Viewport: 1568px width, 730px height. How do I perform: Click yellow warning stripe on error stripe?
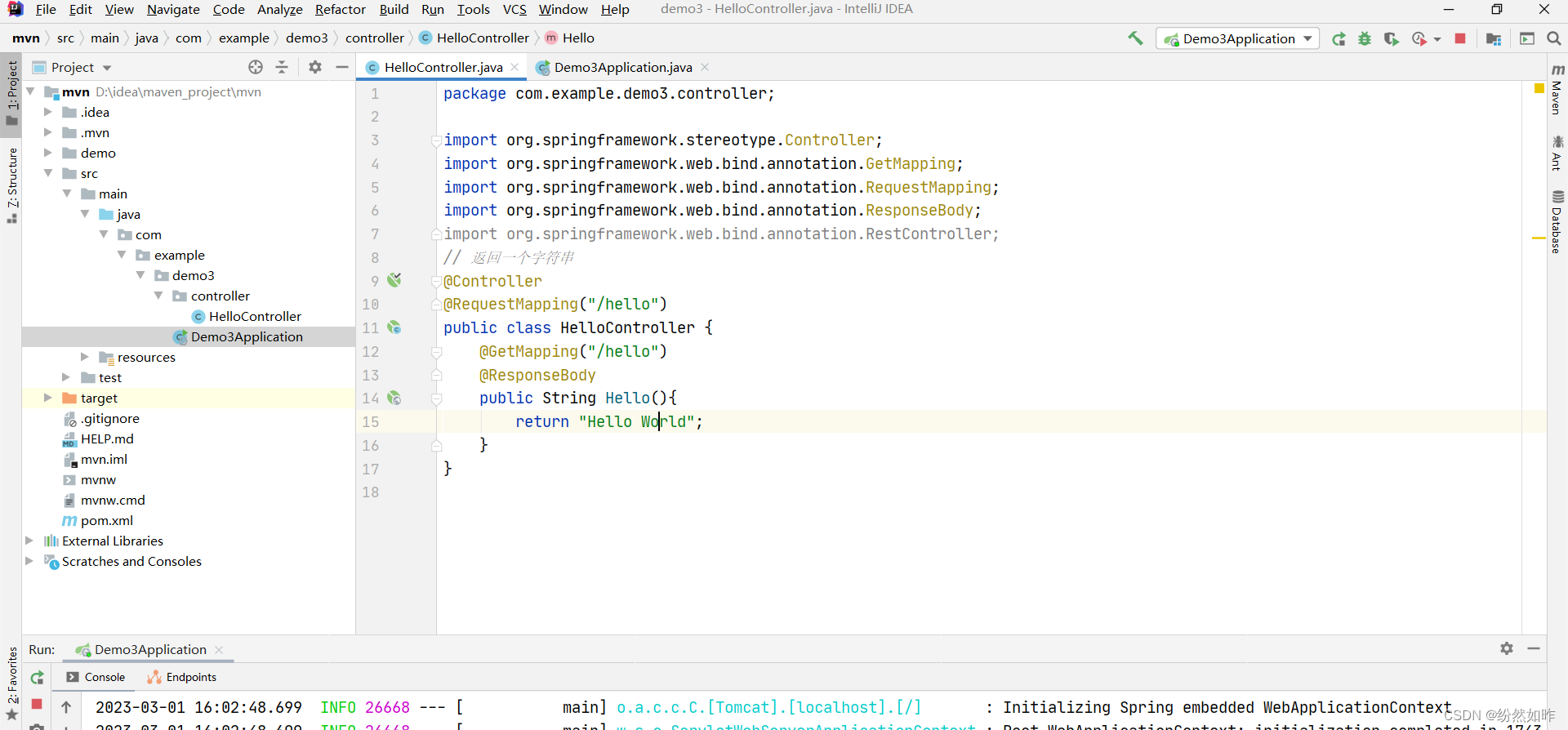[x=1539, y=238]
